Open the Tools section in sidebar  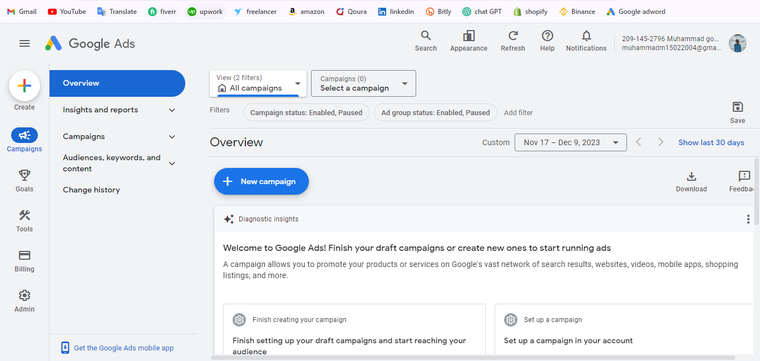coord(24,220)
